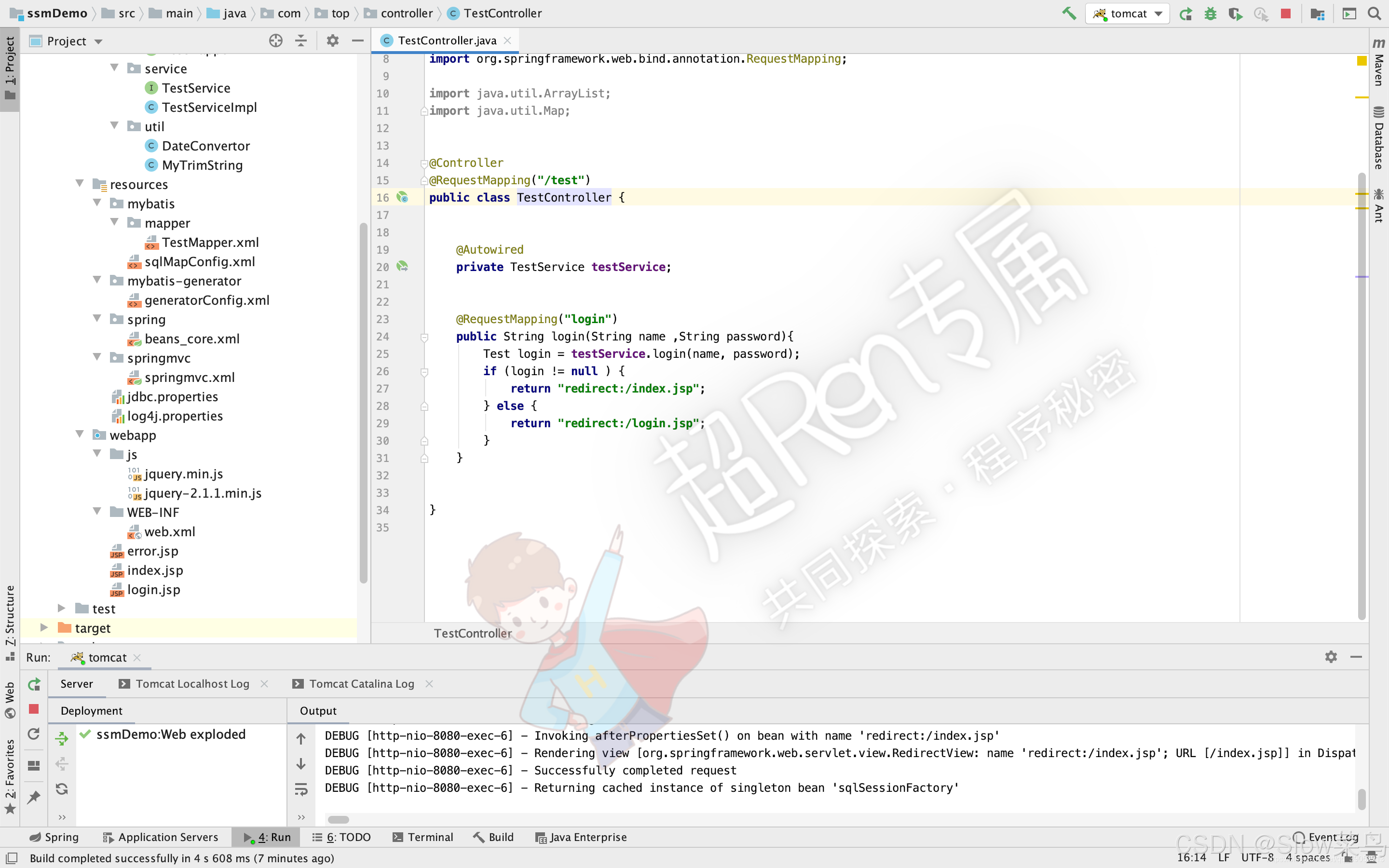Collapse the WEB-INF folder
This screenshot has height=868, width=1389.
(x=97, y=512)
